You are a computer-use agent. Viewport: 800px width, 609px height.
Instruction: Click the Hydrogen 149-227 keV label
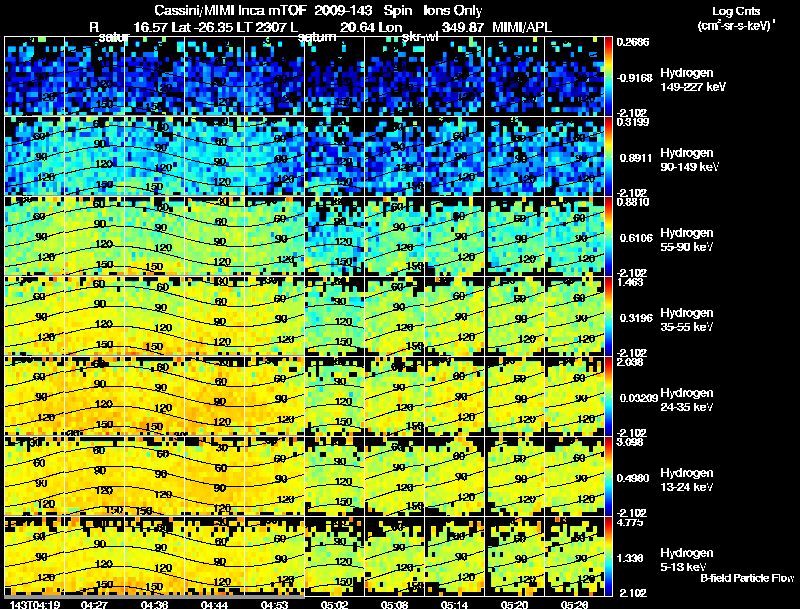pyautogui.click(x=692, y=80)
